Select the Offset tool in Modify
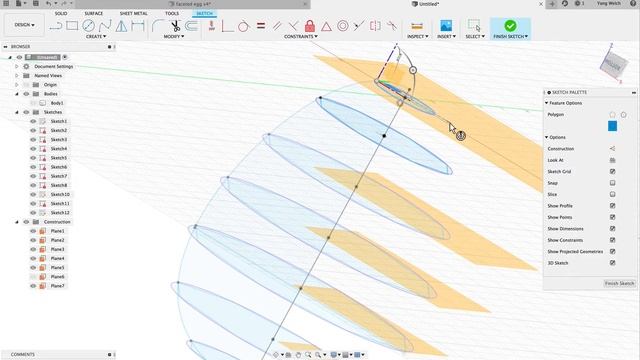 pyautogui.click(x=191, y=26)
